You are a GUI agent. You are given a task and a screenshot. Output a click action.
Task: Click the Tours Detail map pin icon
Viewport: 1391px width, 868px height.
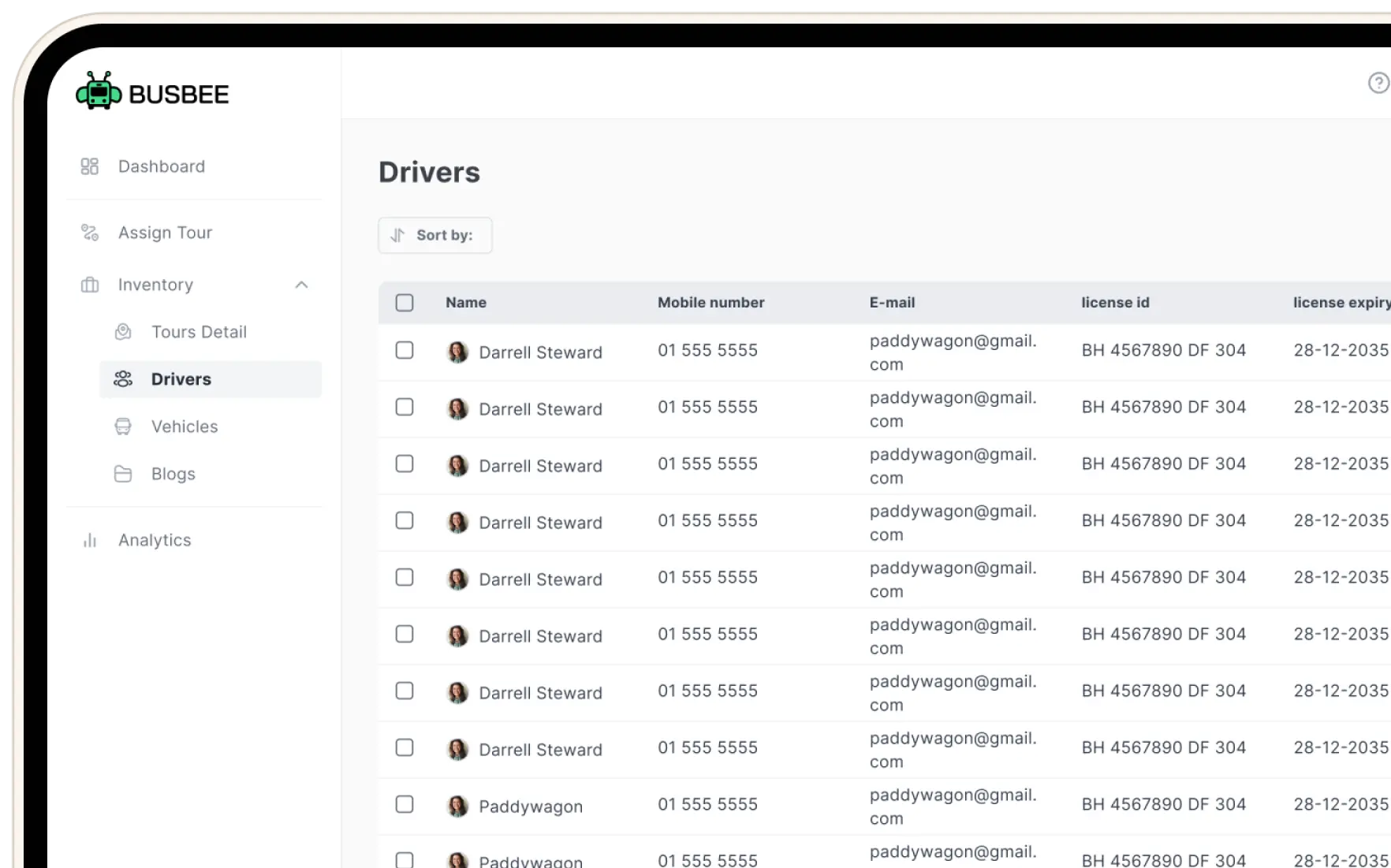(123, 332)
